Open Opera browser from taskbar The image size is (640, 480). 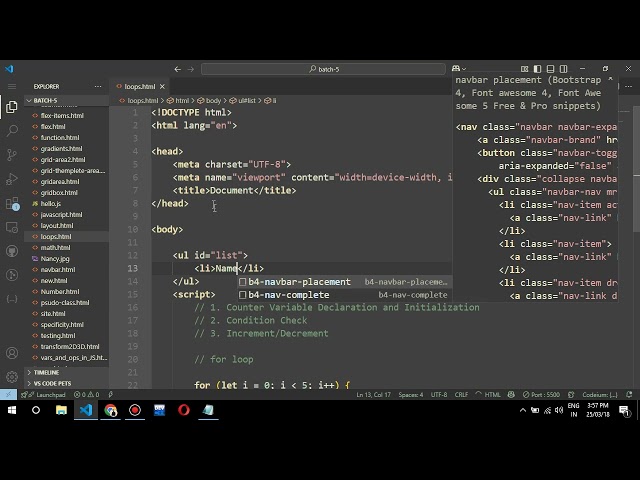(x=184, y=410)
